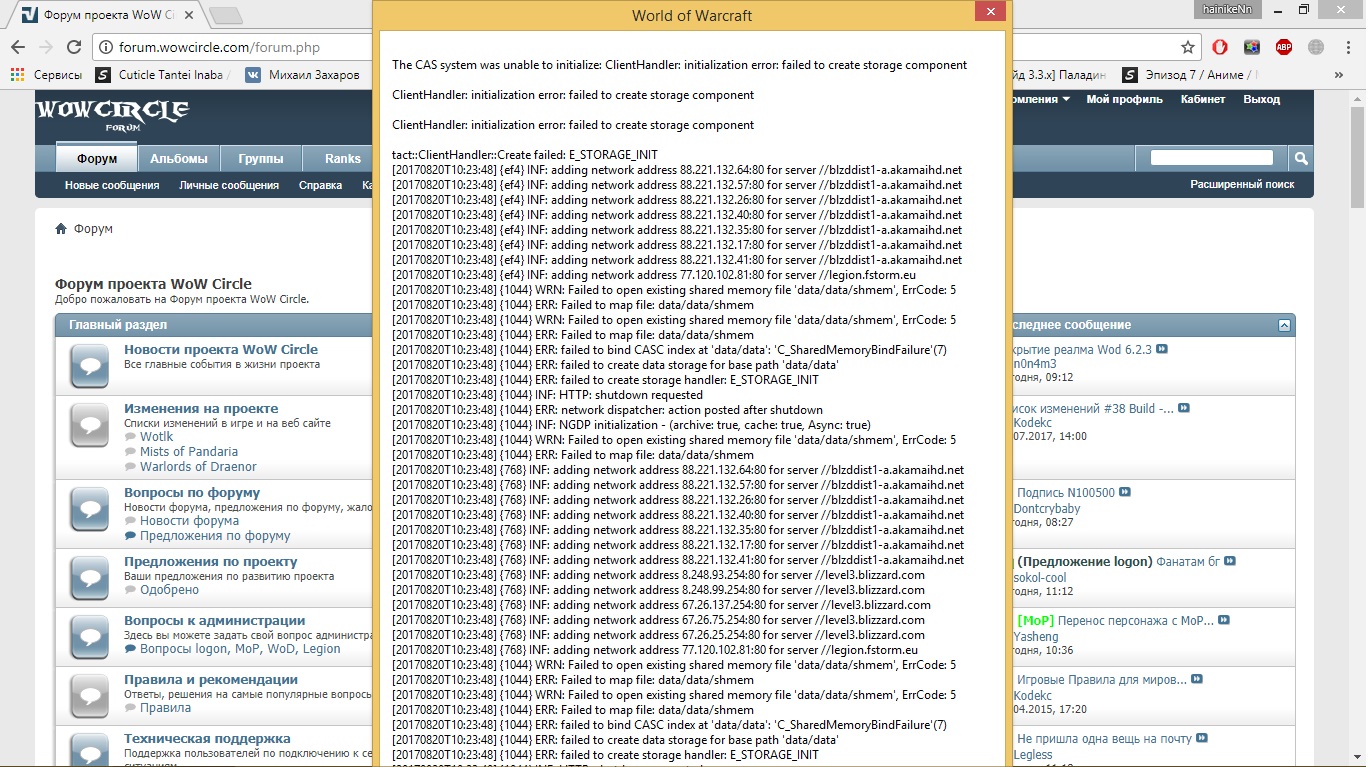The width and height of the screenshot is (1369, 767).
Task: Switch to the Альбомы tab
Action: tap(178, 158)
